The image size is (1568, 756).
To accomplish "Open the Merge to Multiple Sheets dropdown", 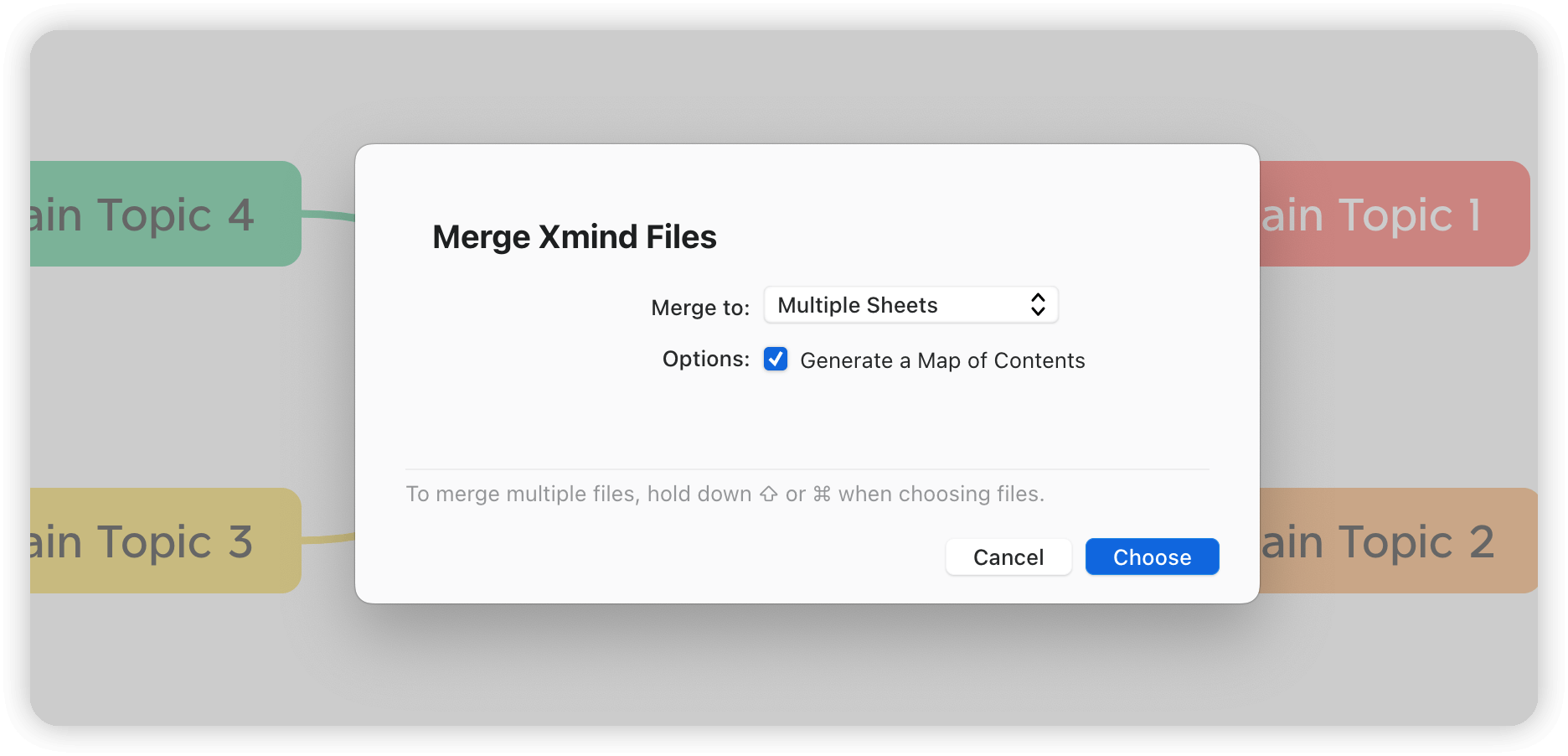I will [x=910, y=305].
